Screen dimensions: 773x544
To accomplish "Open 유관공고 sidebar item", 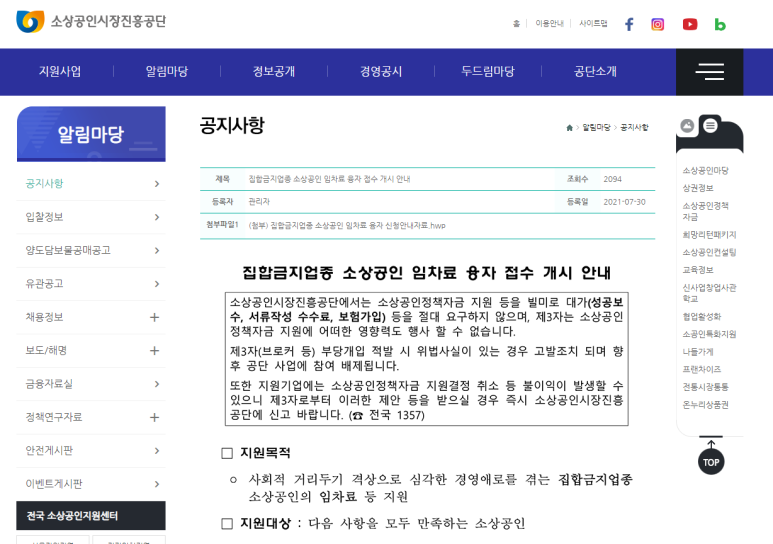I will 44,284.
